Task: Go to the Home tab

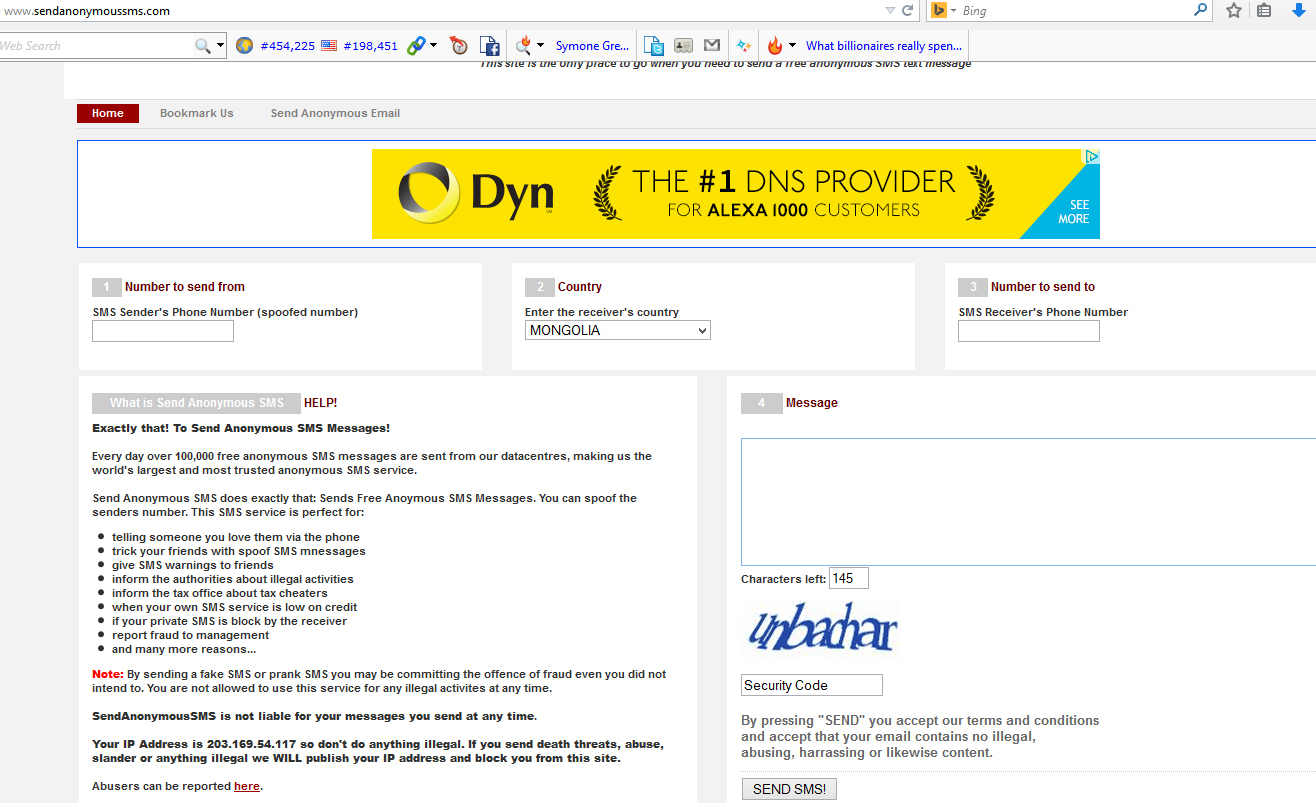Action: pos(108,113)
